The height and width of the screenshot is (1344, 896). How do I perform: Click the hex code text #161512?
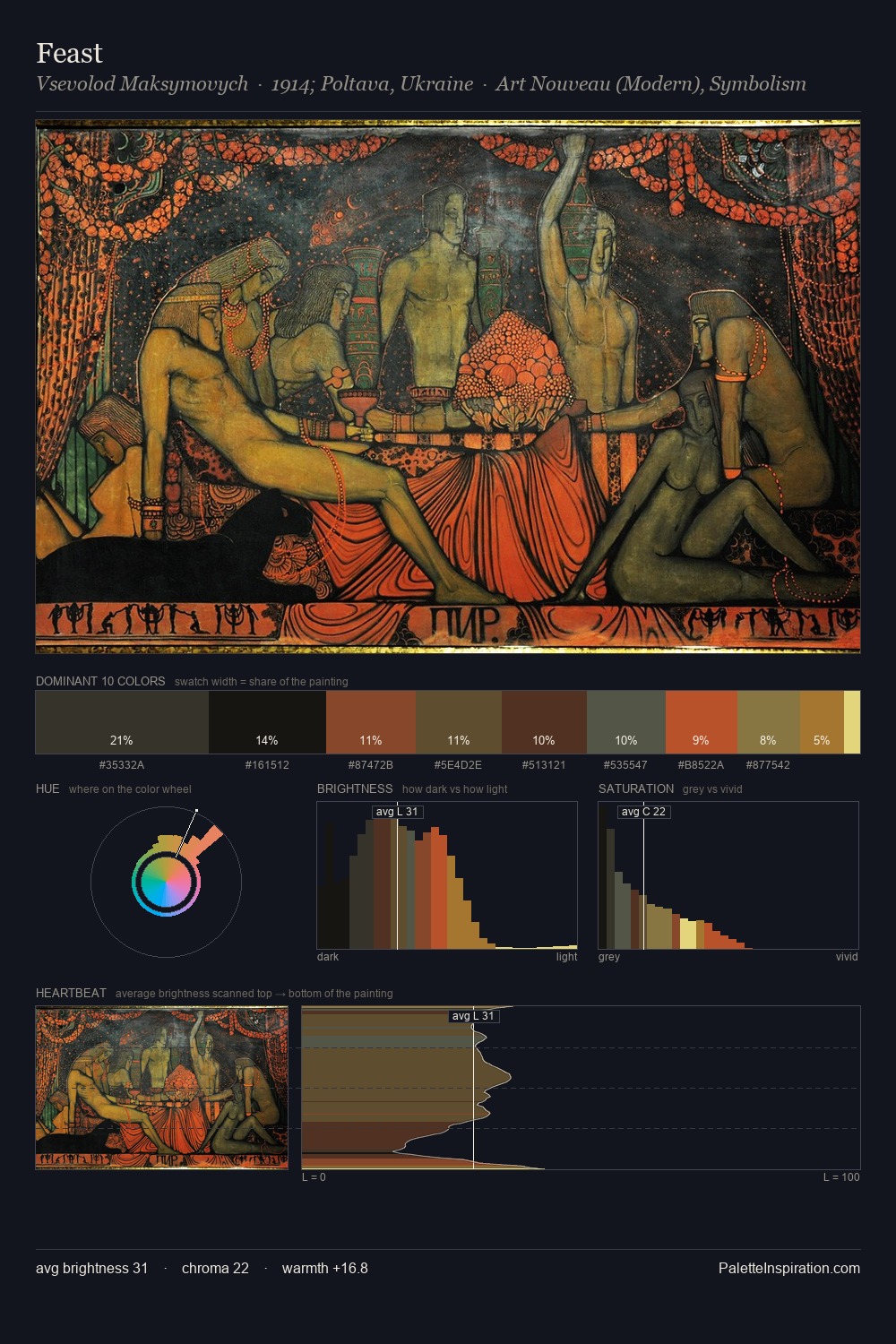[x=267, y=765]
